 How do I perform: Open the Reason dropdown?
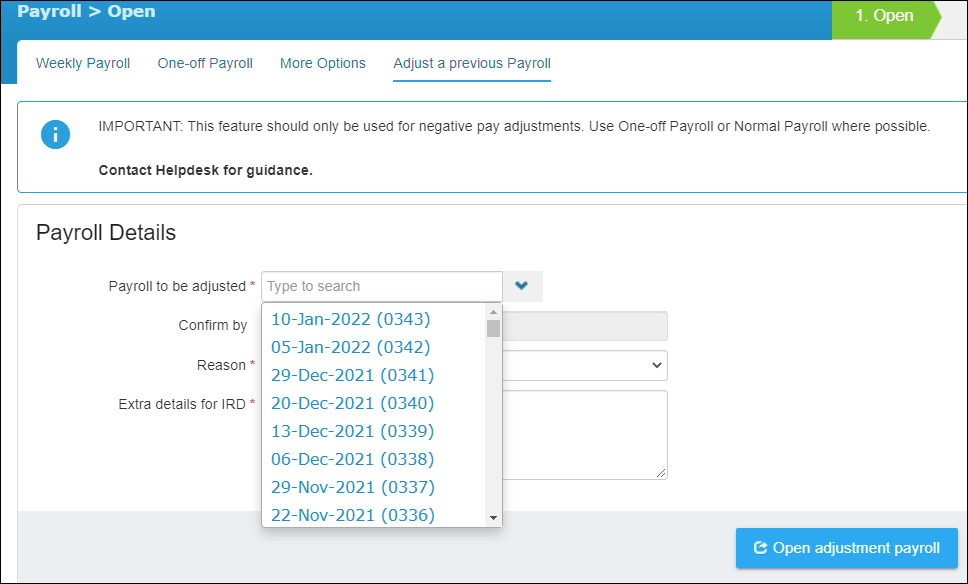[585, 365]
